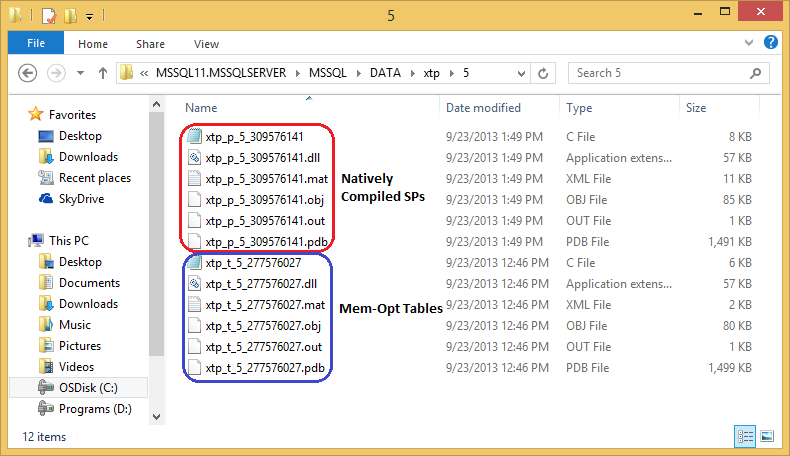Click the xtp breadcrumb in address path

pyautogui.click(x=430, y=73)
